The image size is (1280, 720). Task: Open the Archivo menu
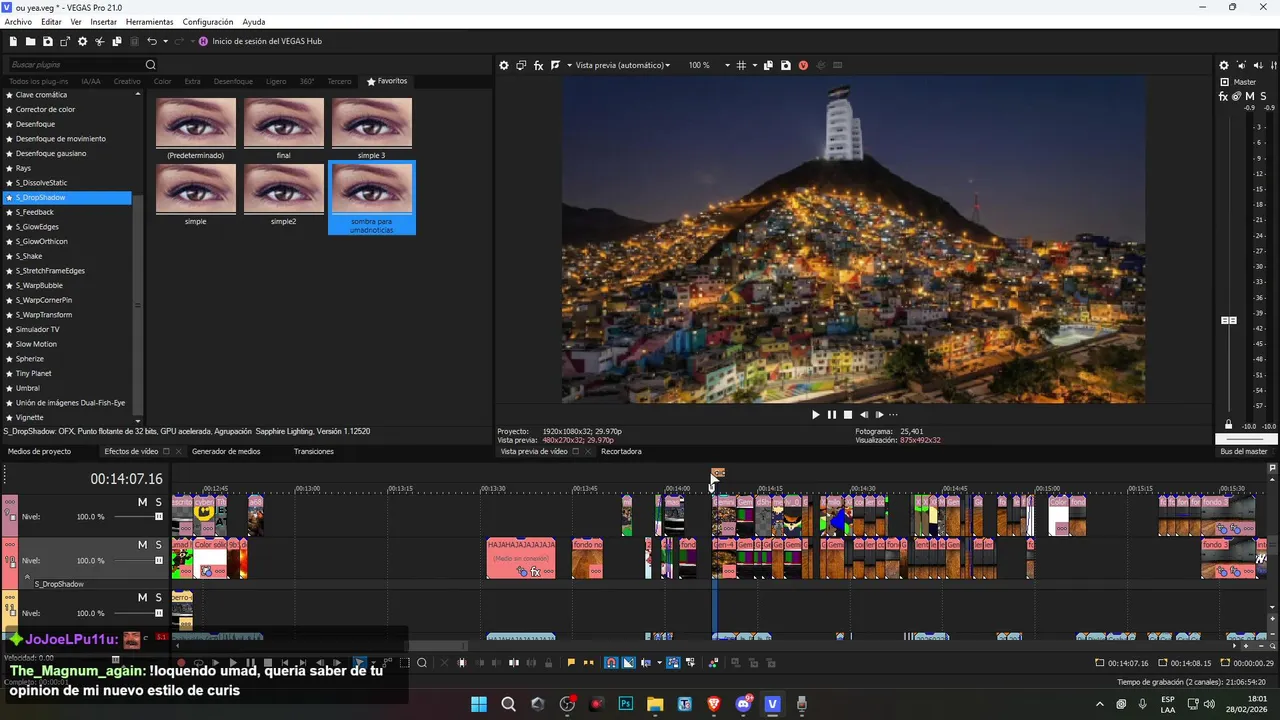(18, 22)
